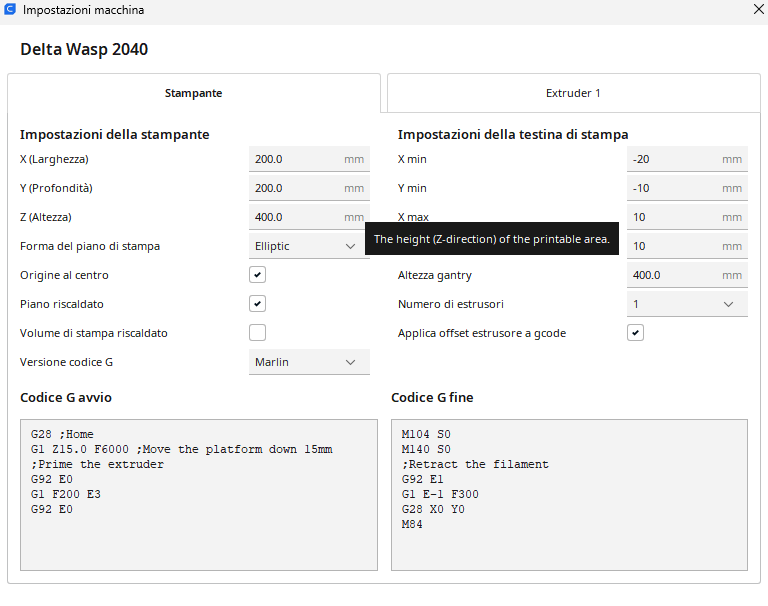
Task: Toggle Origine al centro checkbox
Action: (x=258, y=275)
